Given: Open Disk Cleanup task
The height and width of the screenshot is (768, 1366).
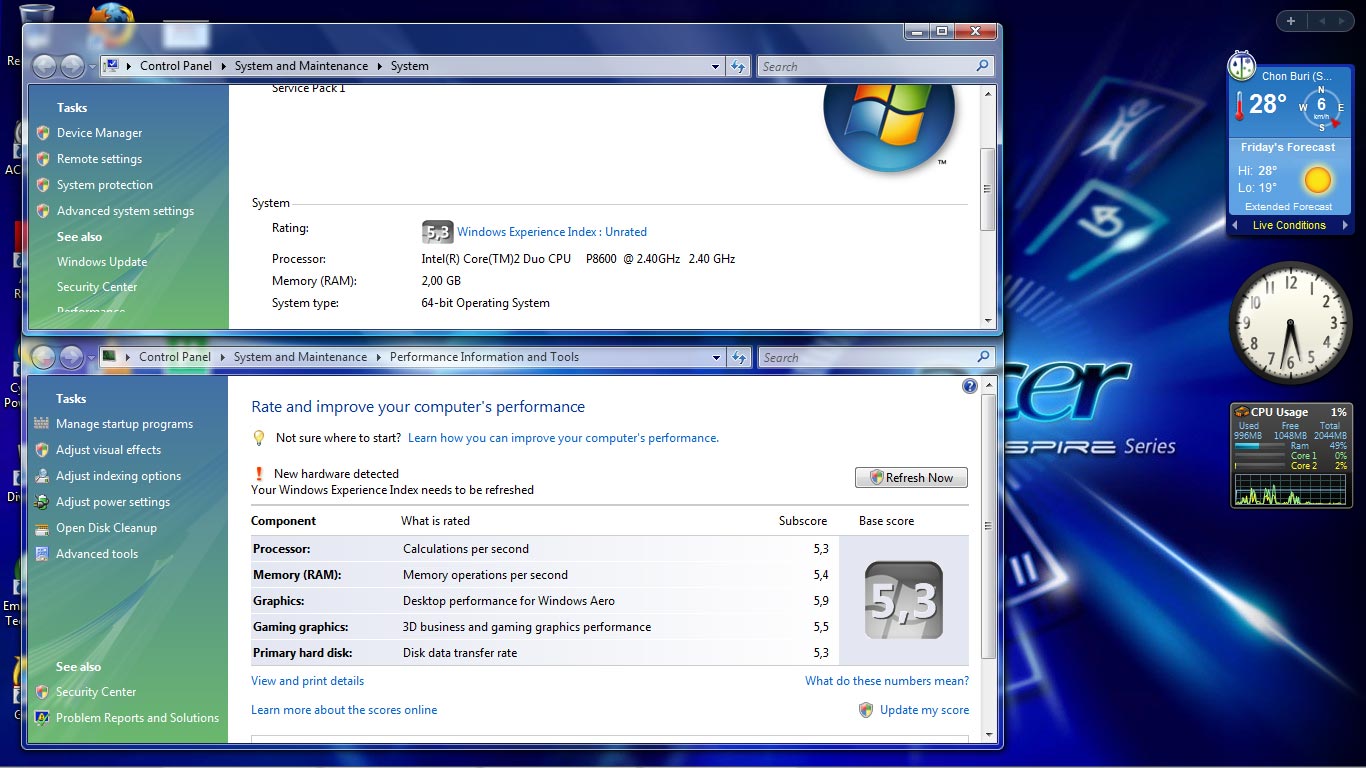Looking at the screenshot, I should [106, 528].
